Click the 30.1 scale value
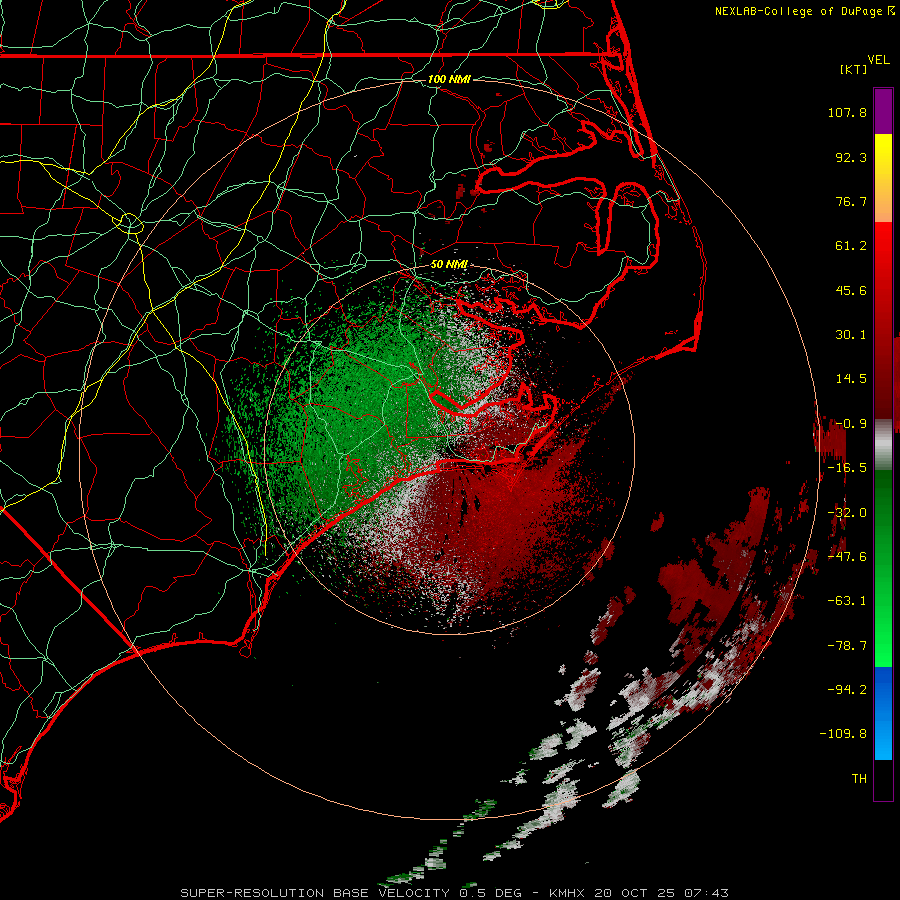 coord(851,335)
